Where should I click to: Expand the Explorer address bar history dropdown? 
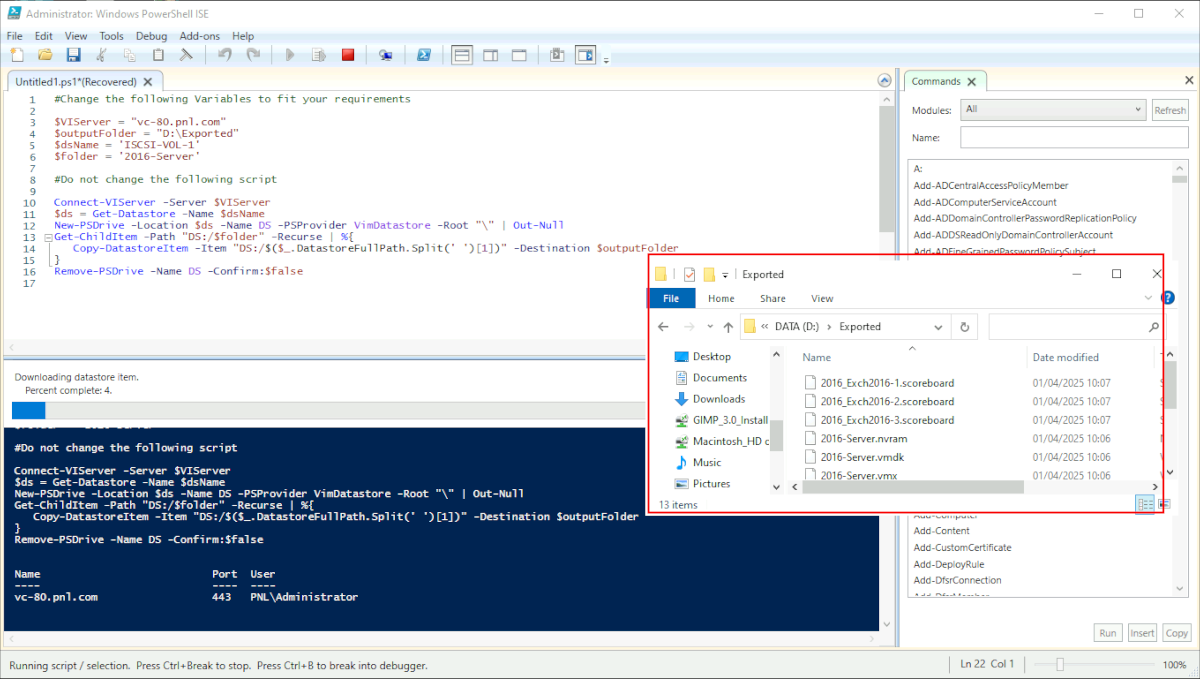click(938, 327)
